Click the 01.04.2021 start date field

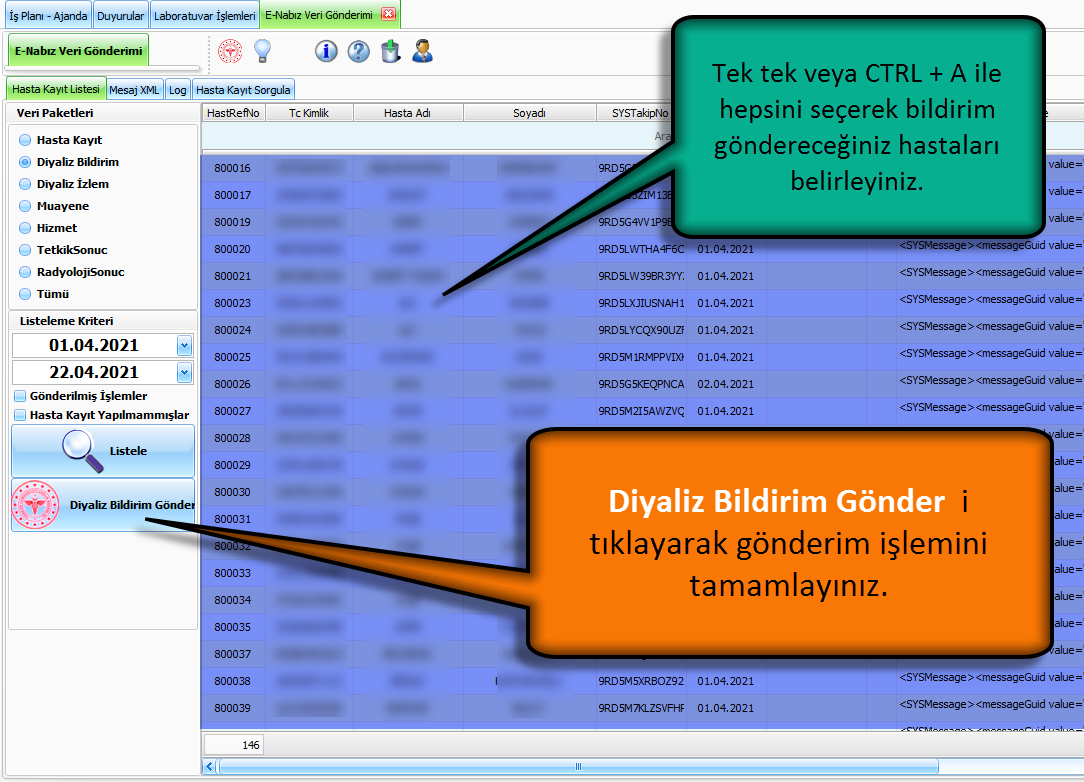tap(94, 345)
